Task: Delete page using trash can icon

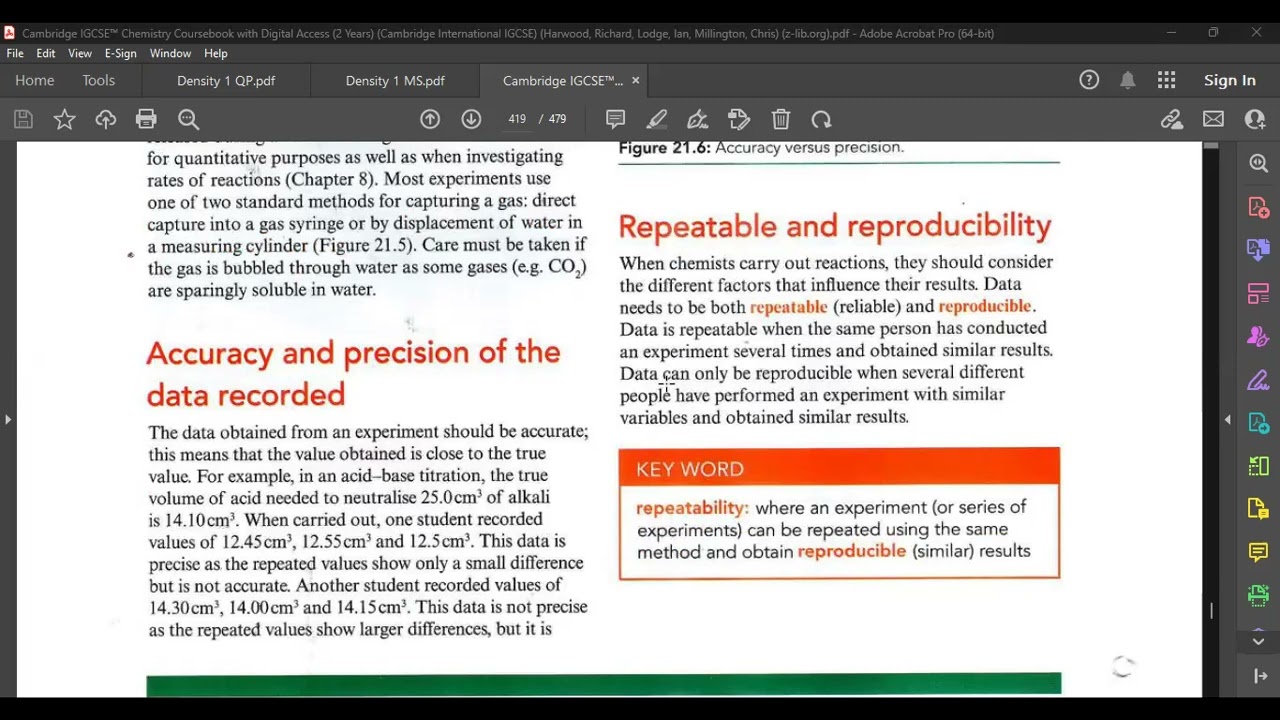Action: [x=781, y=120]
